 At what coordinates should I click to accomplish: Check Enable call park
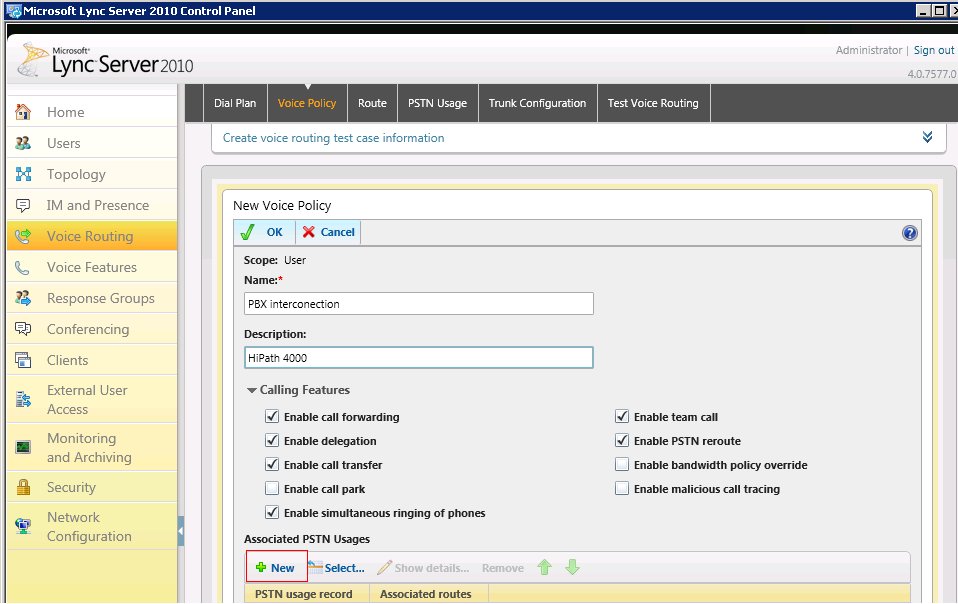272,489
